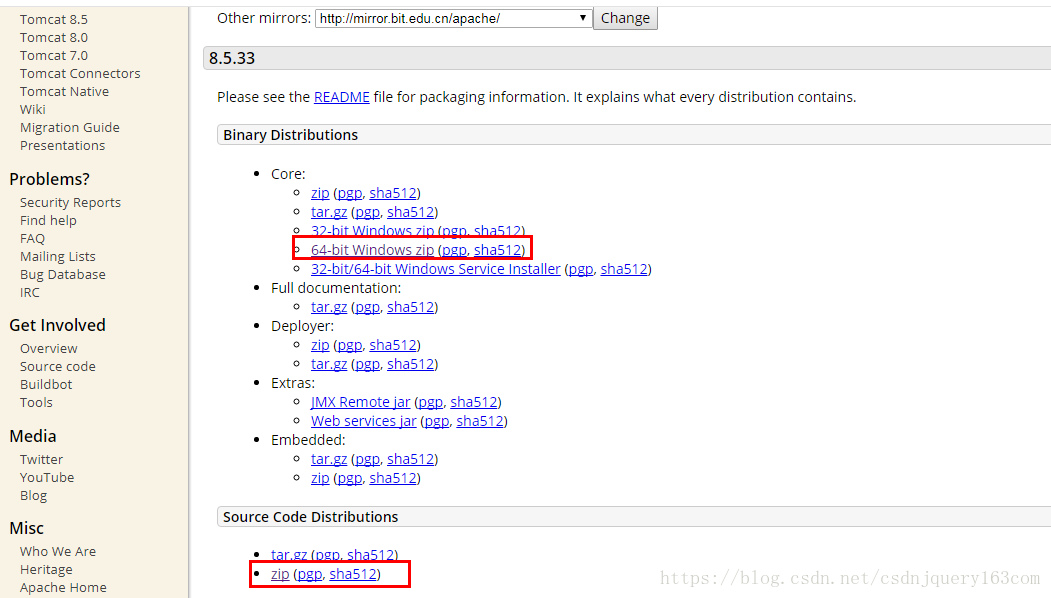Open the README link
Screen dimensions: 1051x598
click(342, 97)
